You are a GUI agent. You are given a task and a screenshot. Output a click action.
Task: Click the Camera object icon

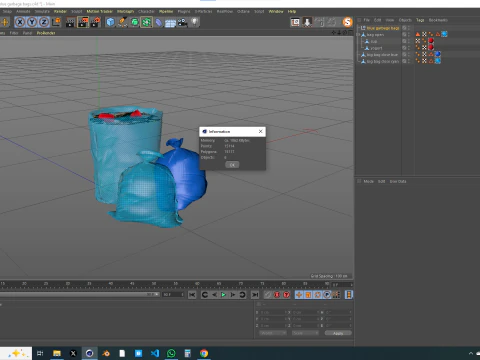click(182, 22)
